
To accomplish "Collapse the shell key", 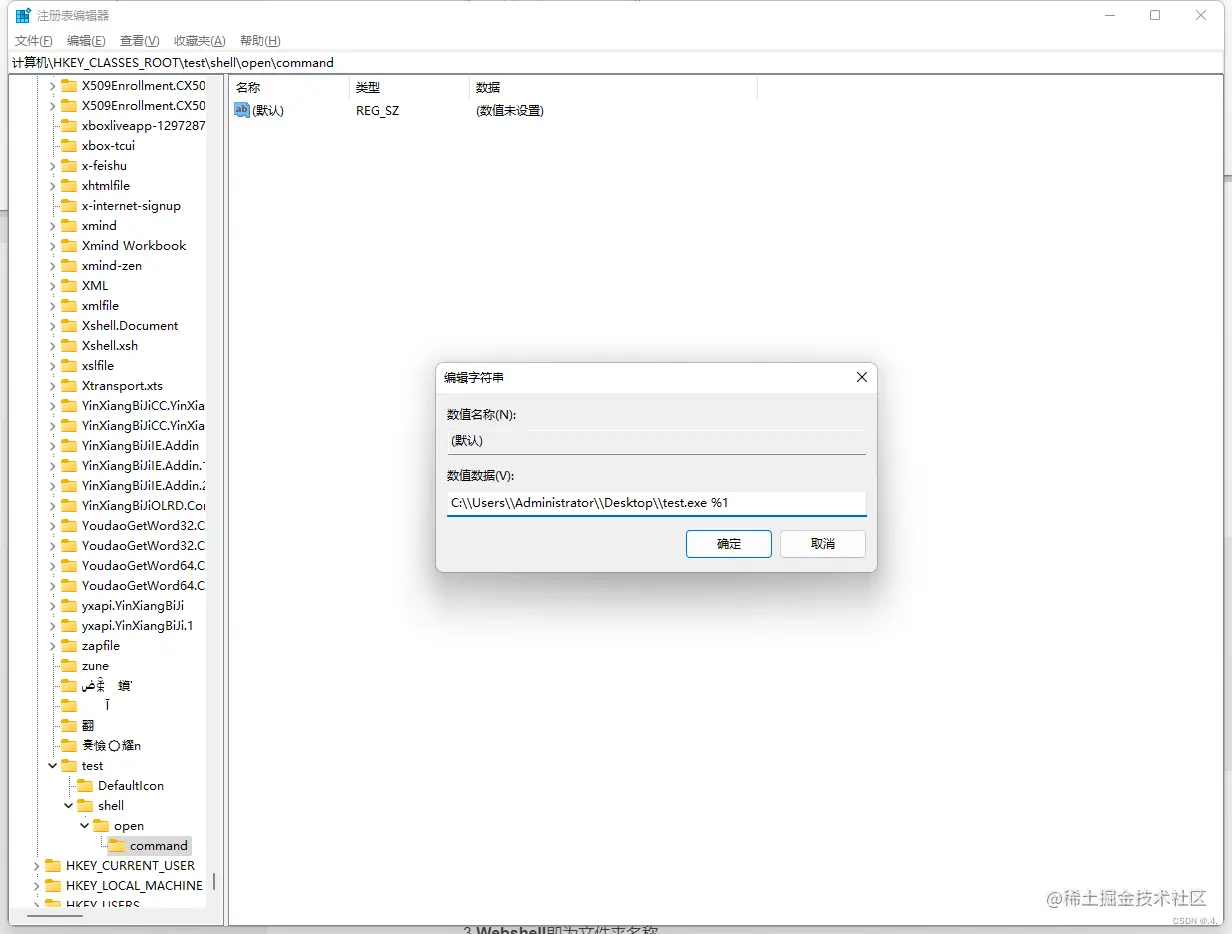I will point(69,806).
